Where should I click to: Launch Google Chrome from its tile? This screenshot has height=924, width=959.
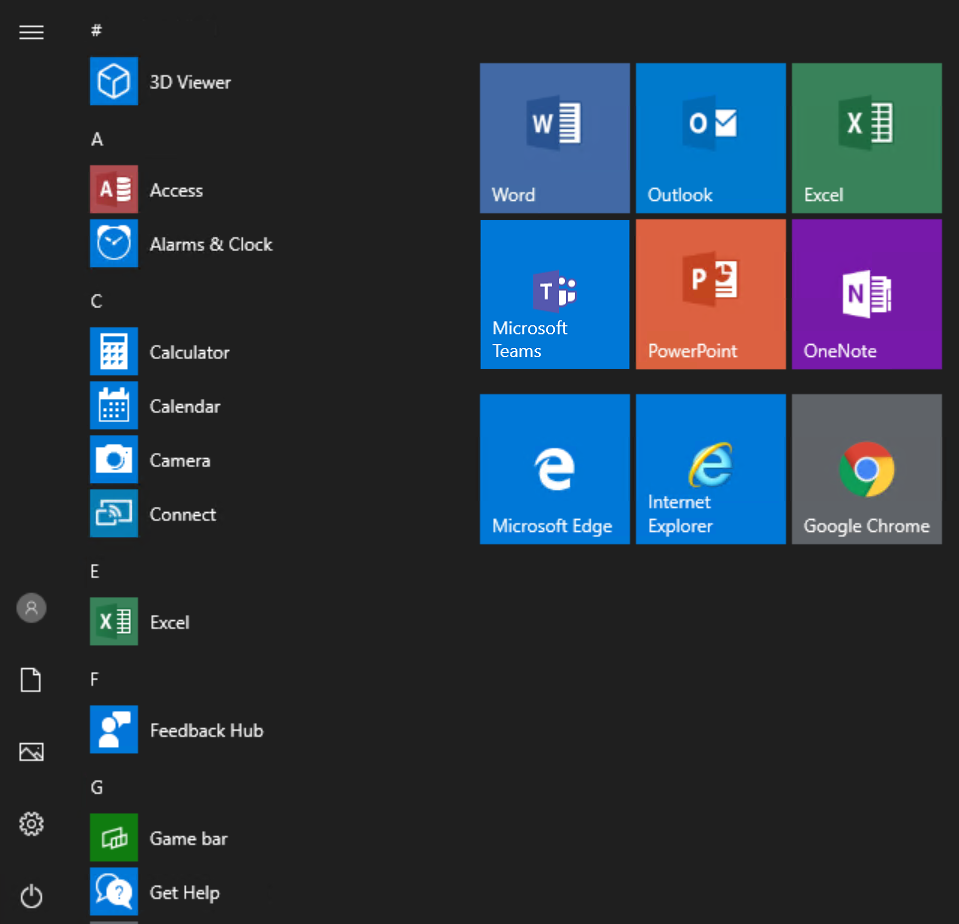[x=866, y=468]
